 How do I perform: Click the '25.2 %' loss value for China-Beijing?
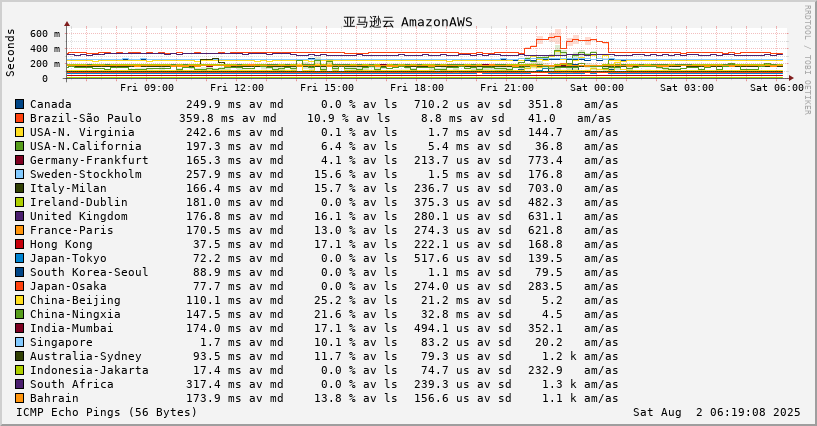(335, 300)
